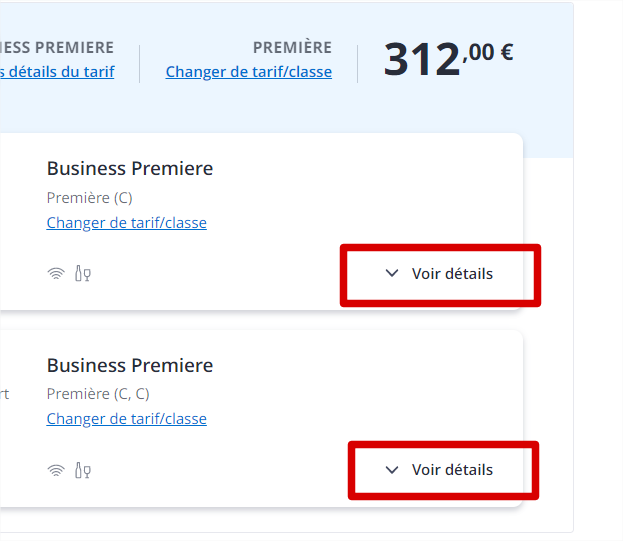Expand Voir détails for the Première (C, C) journey
623x541 pixels.
(443, 470)
